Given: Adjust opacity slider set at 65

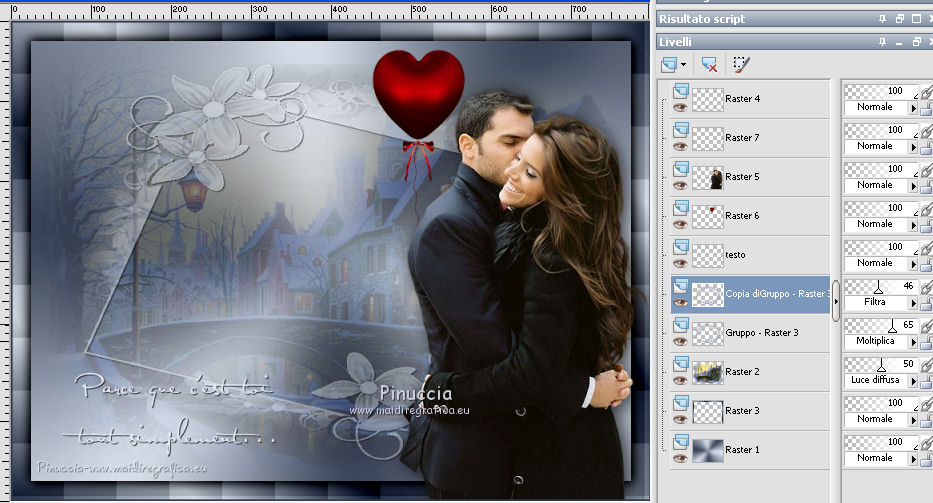Looking at the screenshot, I should 892,326.
